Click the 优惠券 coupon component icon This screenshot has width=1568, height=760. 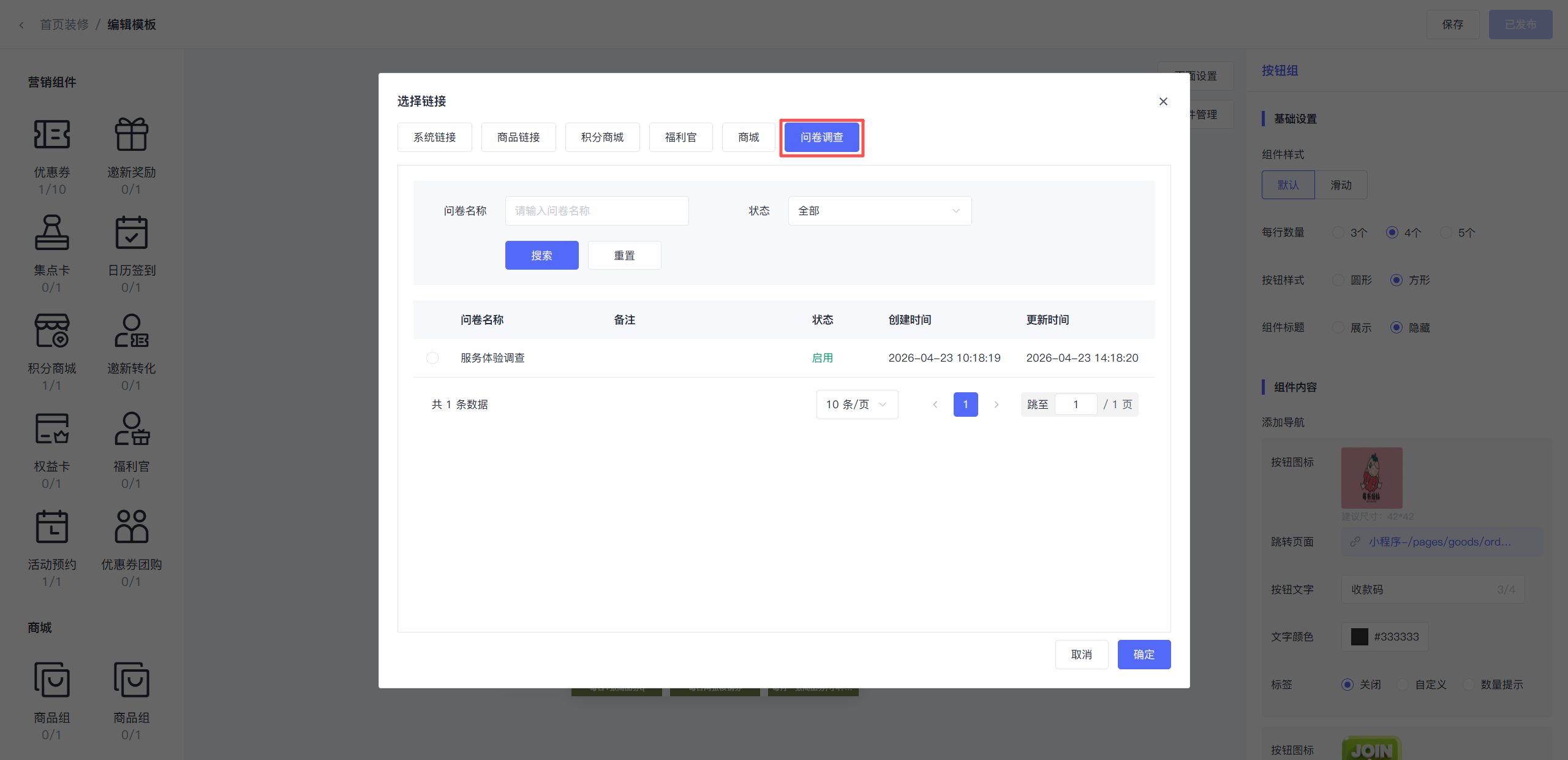52,134
